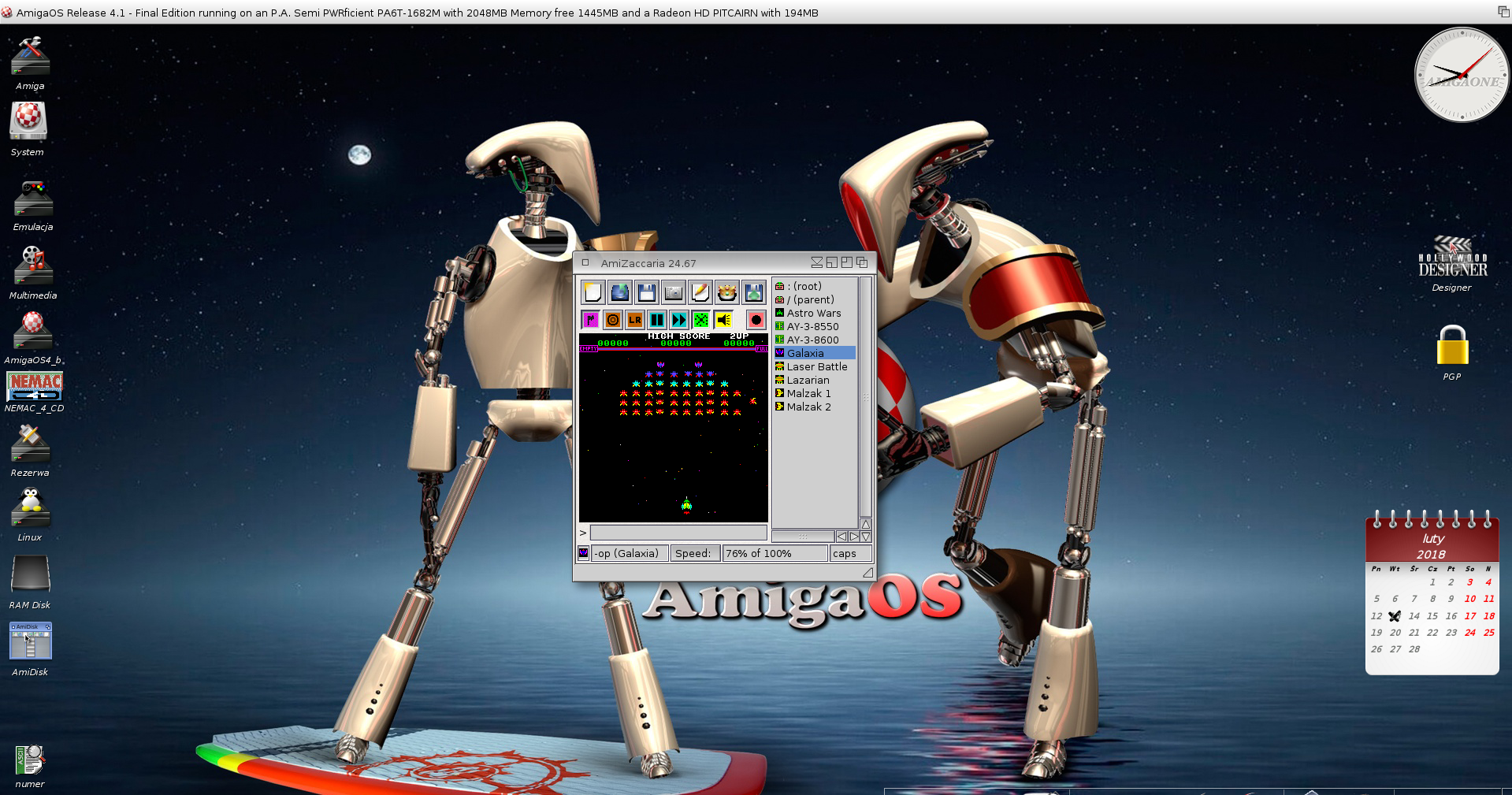Click the Workbench screen depth gadget
Viewport: 1512px width, 795px height.
coord(1503,11)
